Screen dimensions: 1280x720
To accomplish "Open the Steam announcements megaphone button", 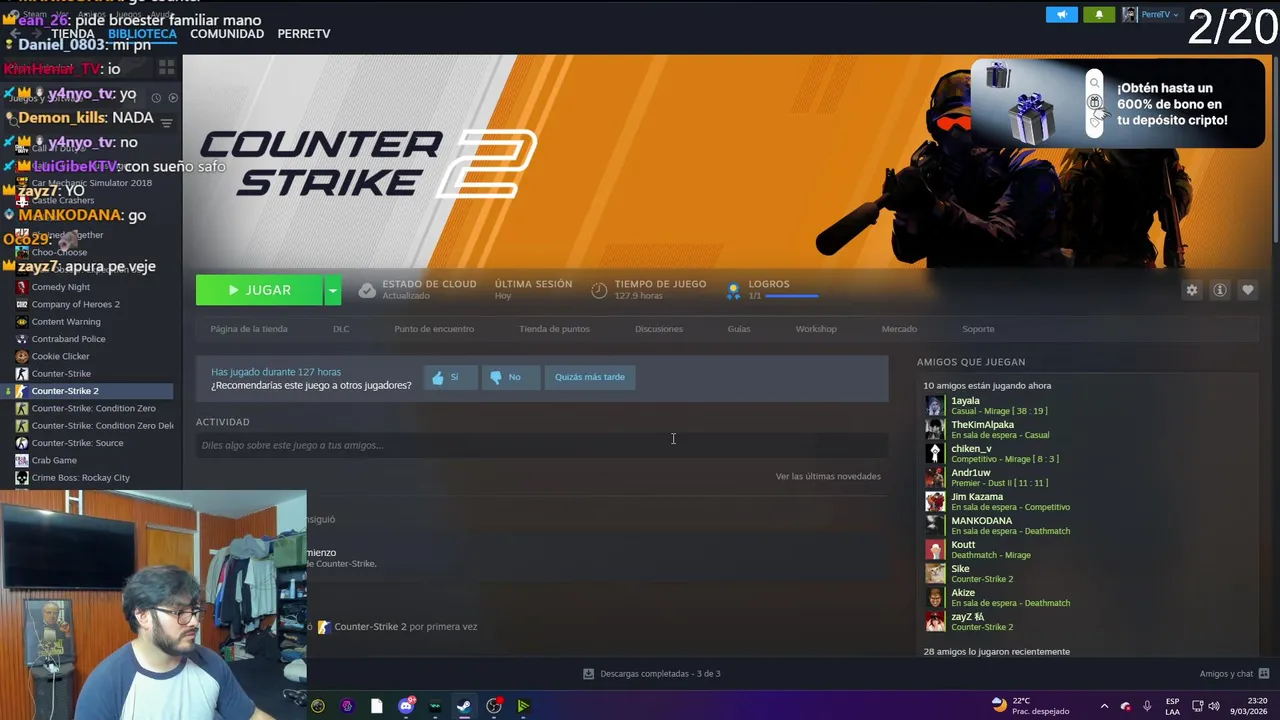I will click(x=1062, y=15).
